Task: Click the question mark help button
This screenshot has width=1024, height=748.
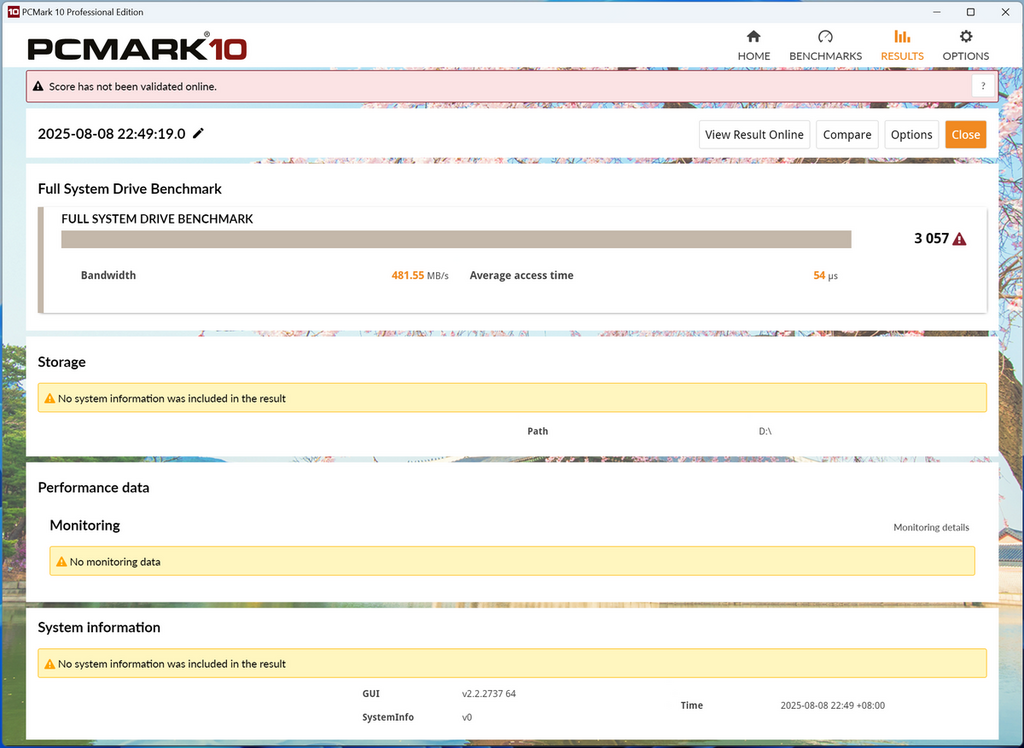Action: tap(983, 86)
